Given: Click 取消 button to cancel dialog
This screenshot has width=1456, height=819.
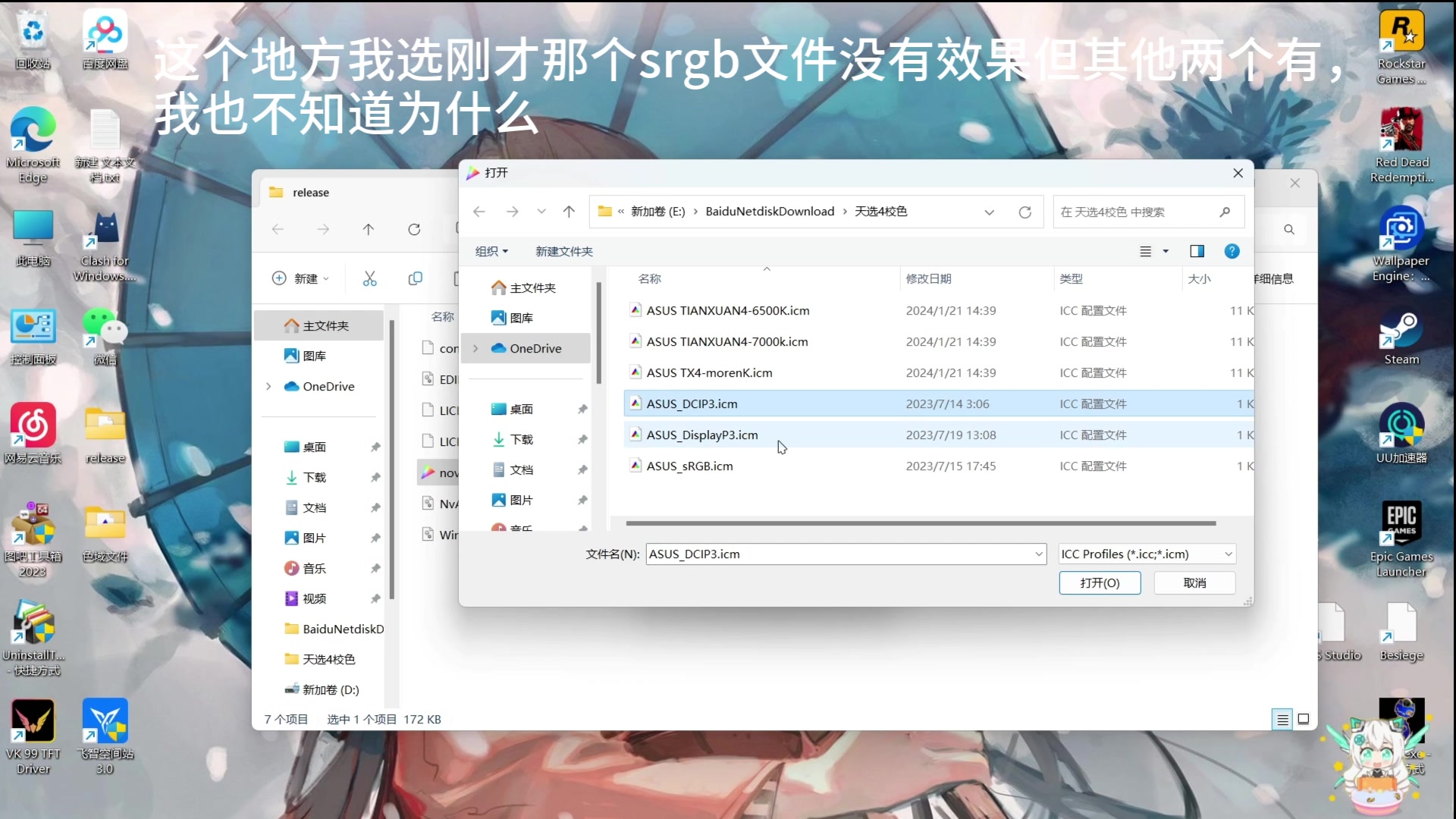Looking at the screenshot, I should 1195,582.
